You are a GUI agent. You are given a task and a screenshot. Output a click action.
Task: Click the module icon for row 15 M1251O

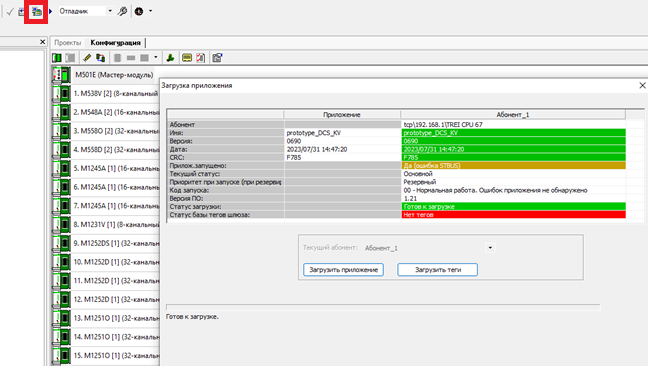pos(62,355)
